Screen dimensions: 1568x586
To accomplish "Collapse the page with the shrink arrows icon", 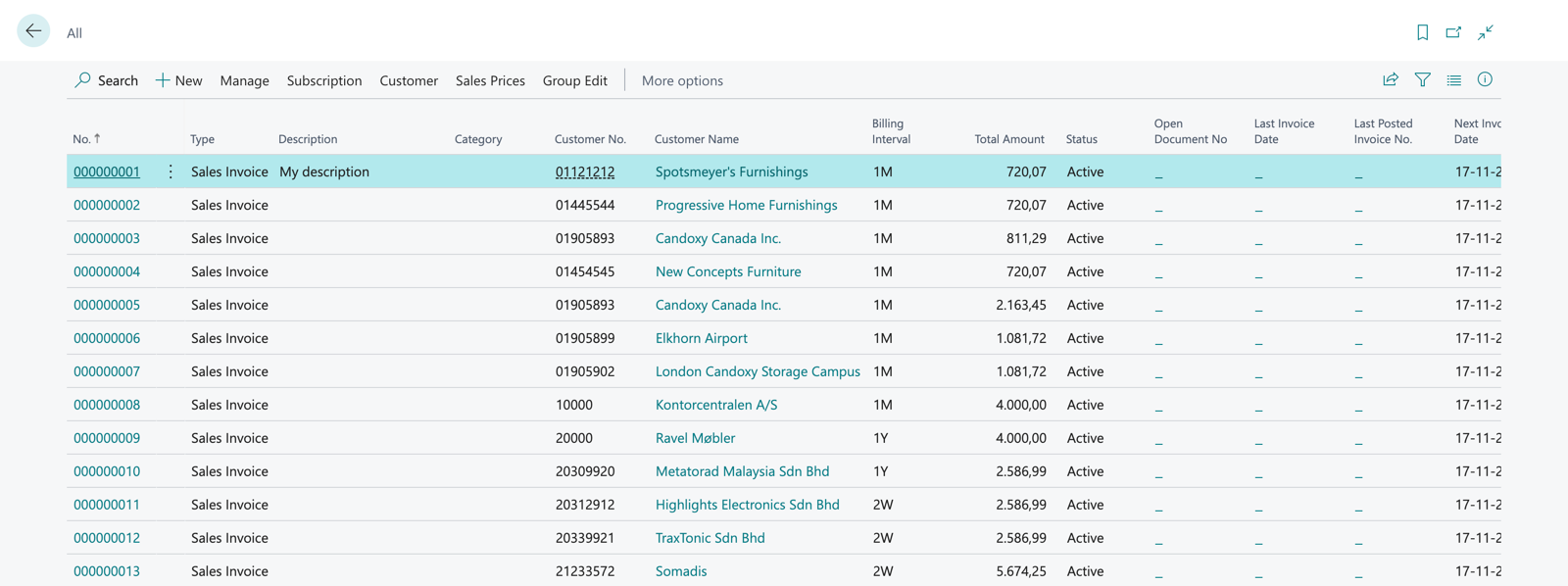I will pyautogui.click(x=1486, y=32).
